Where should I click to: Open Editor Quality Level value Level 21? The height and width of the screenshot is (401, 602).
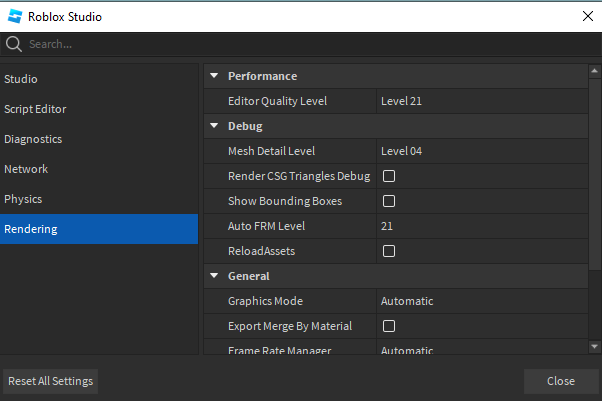pos(482,101)
